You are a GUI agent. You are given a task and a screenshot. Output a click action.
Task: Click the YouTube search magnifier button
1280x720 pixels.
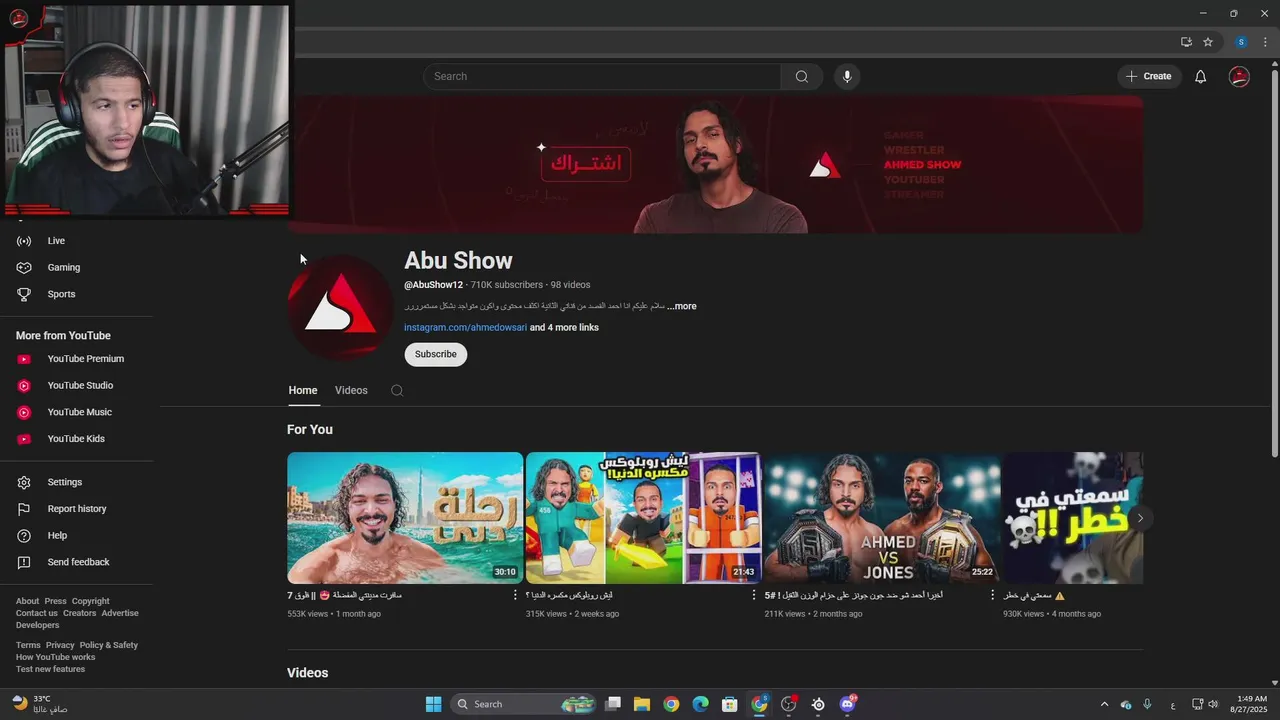click(801, 77)
